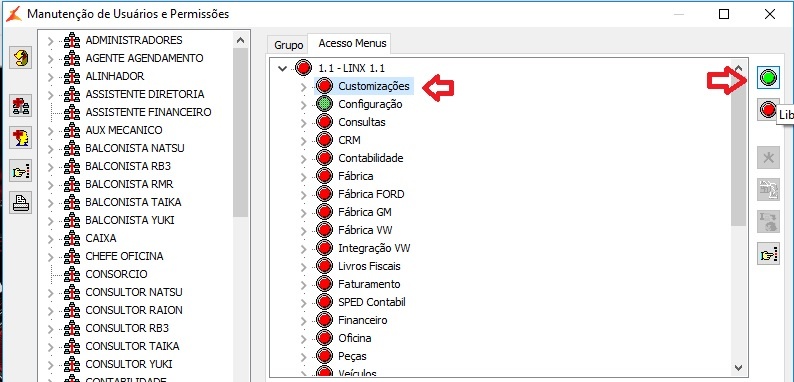The height and width of the screenshot is (382, 794).
Task: Expand the Customizações menu branch
Action: pos(303,87)
